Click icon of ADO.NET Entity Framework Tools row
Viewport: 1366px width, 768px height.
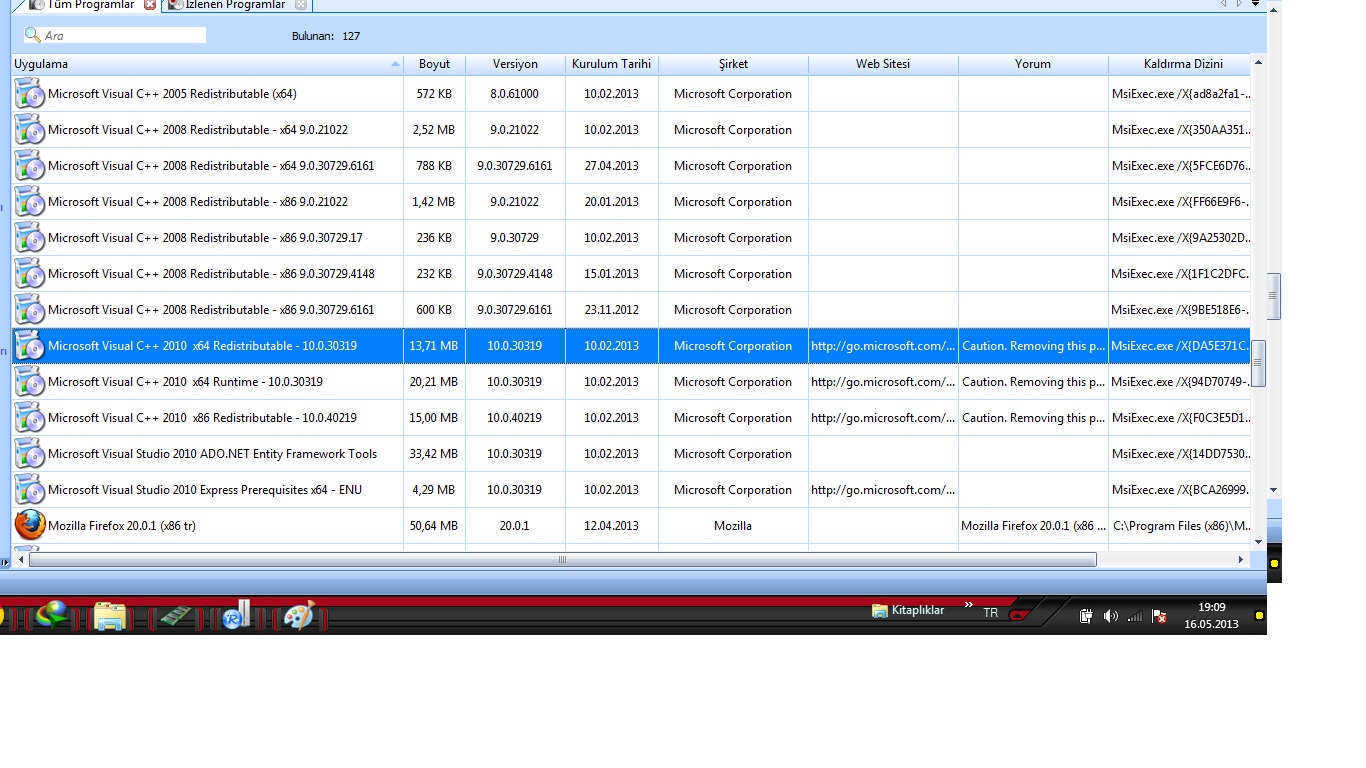[x=30, y=454]
